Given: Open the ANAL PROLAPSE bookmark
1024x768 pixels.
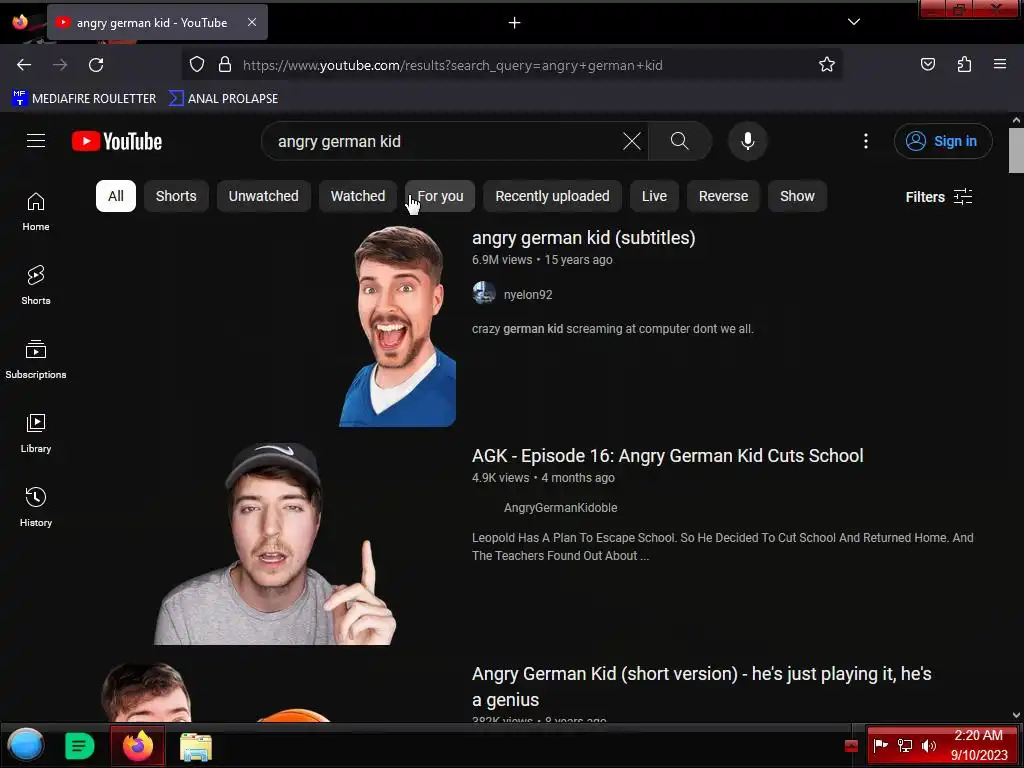Looking at the screenshot, I should click(x=223, y=99).
